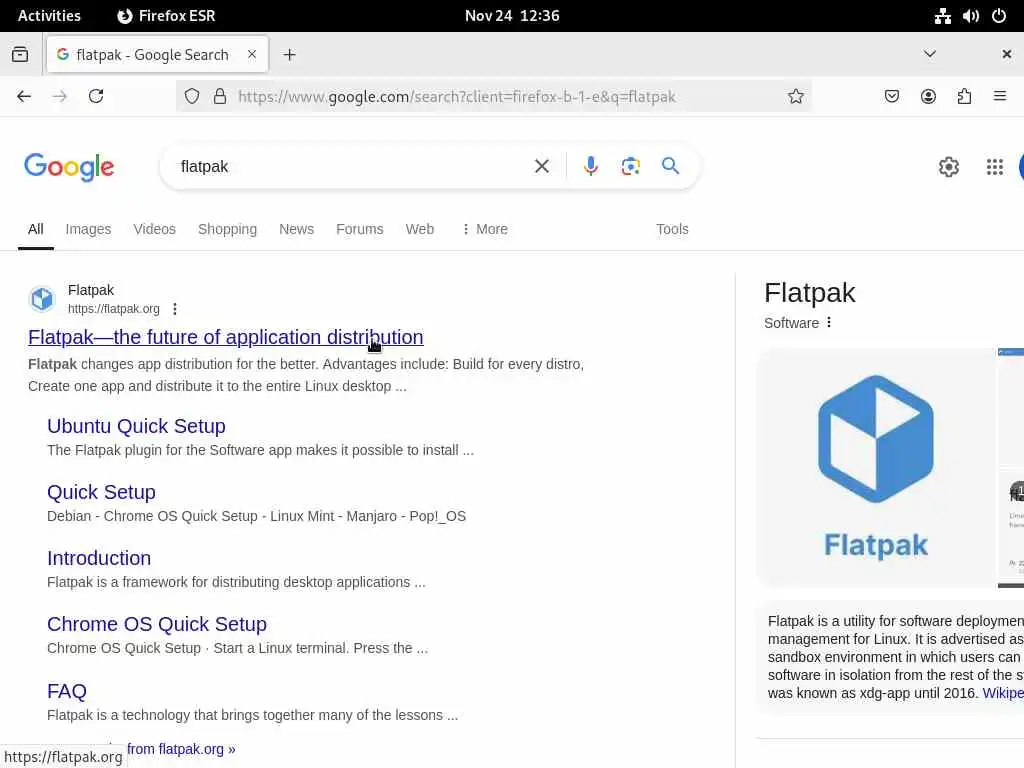Screen dimensions: 1024x768
Task: Open the Save to Pocket icon
Action: (x=891, y=97)
